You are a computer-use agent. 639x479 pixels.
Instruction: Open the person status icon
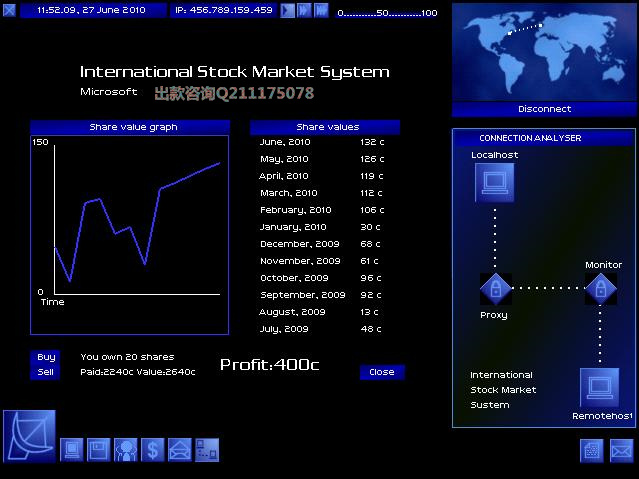tap(126, 450)
